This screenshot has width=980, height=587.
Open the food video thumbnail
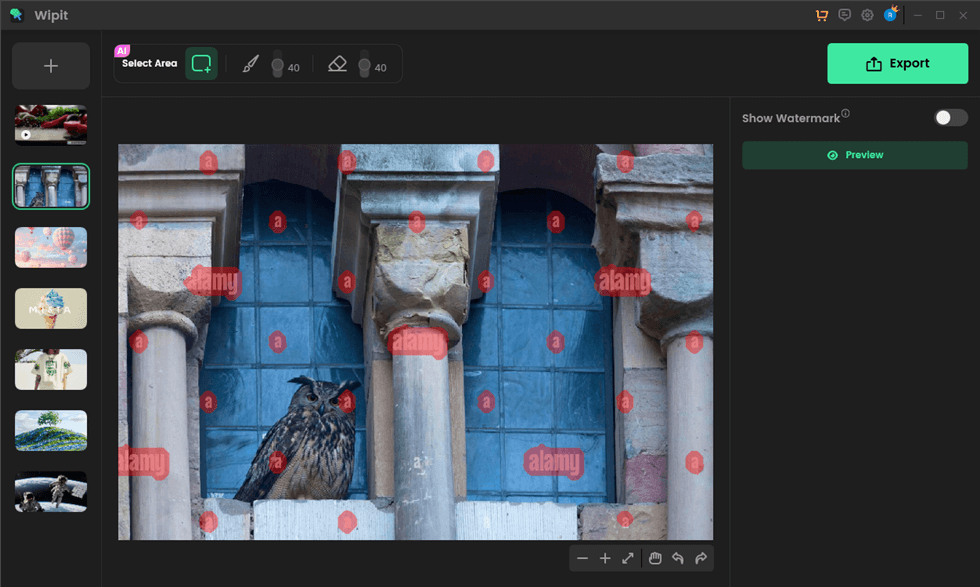(51, 125)
